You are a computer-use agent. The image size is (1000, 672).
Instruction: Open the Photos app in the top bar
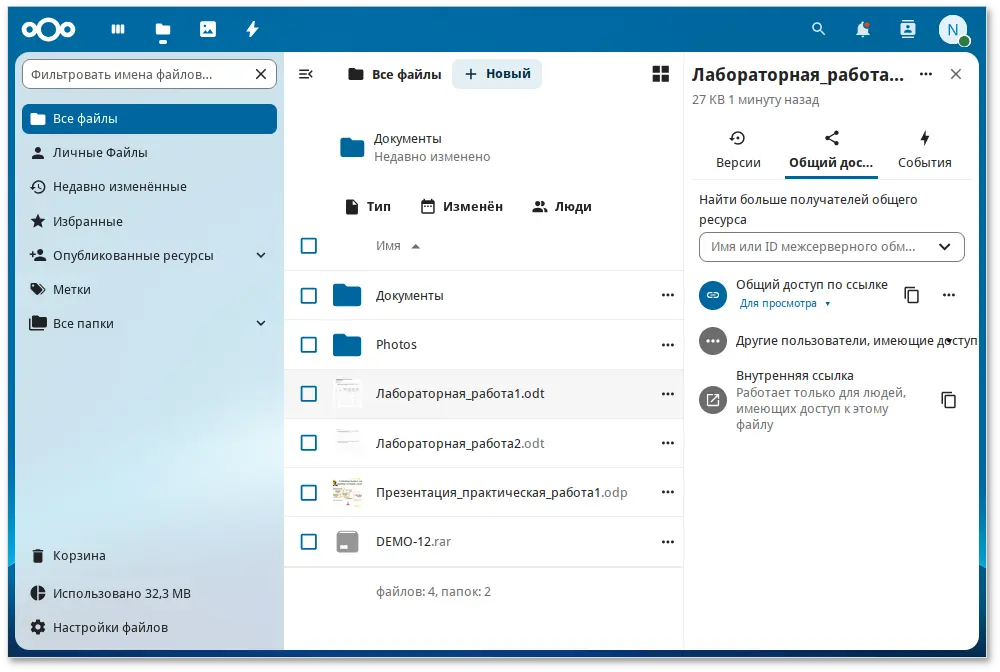(207, 29)
